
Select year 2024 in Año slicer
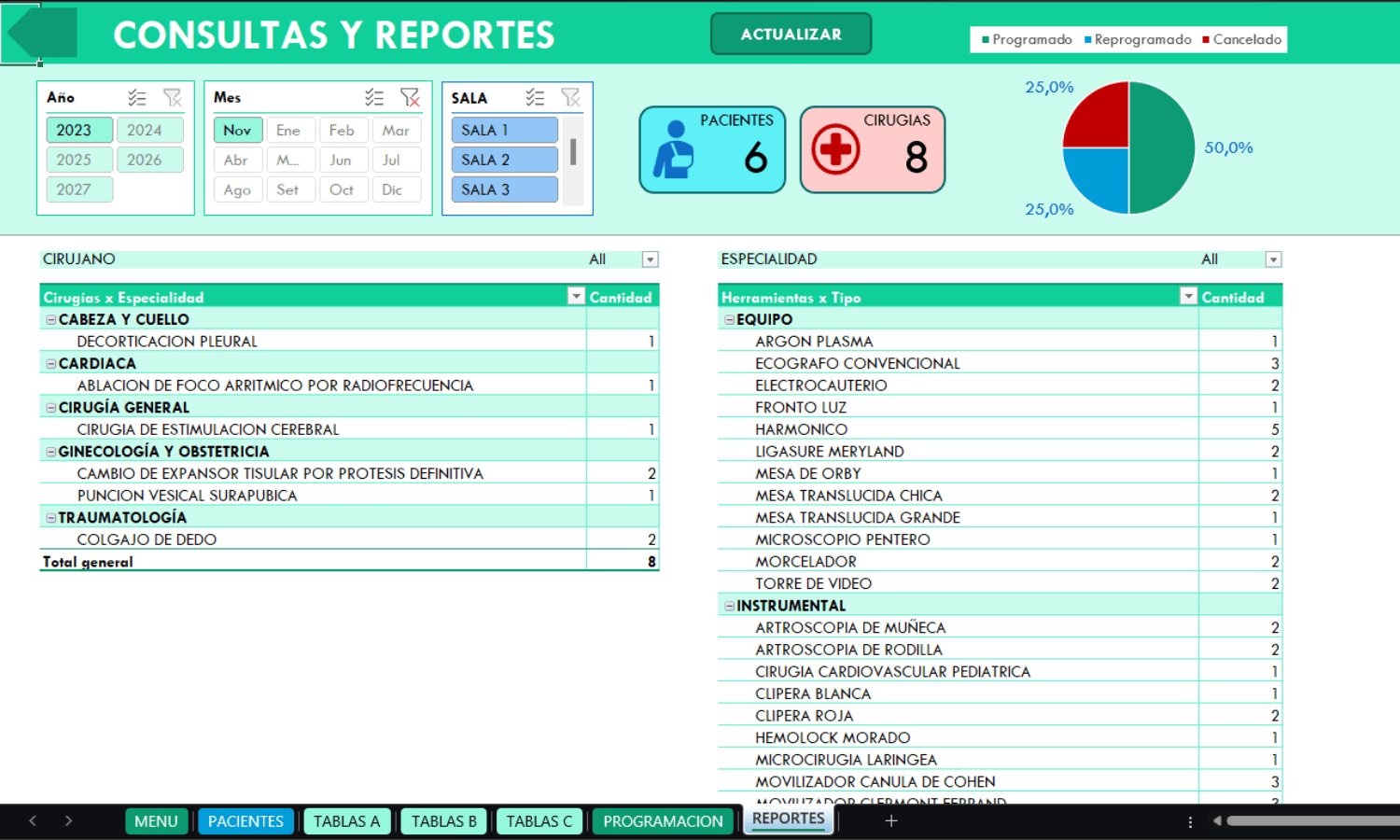click(149, 130)
